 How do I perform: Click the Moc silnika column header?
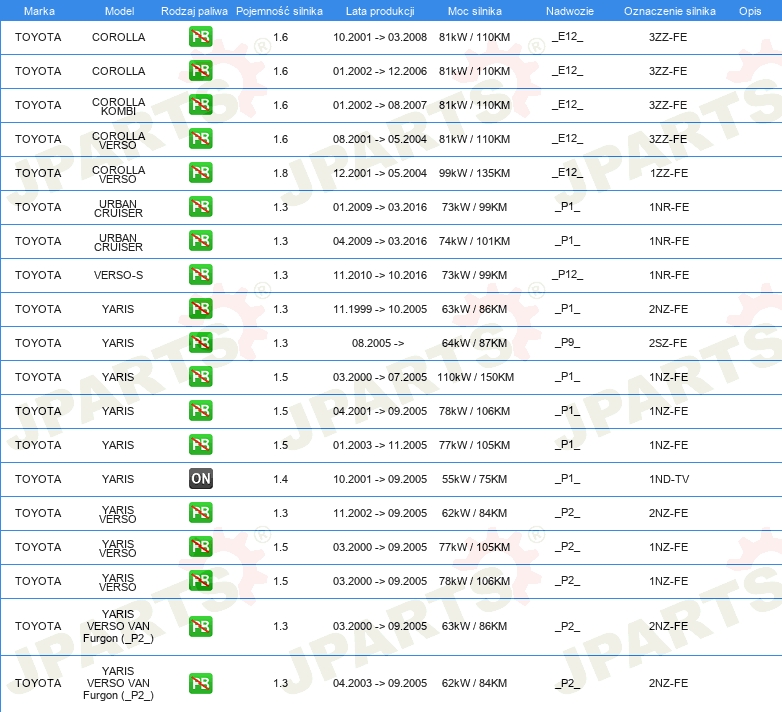pos(475,11)
